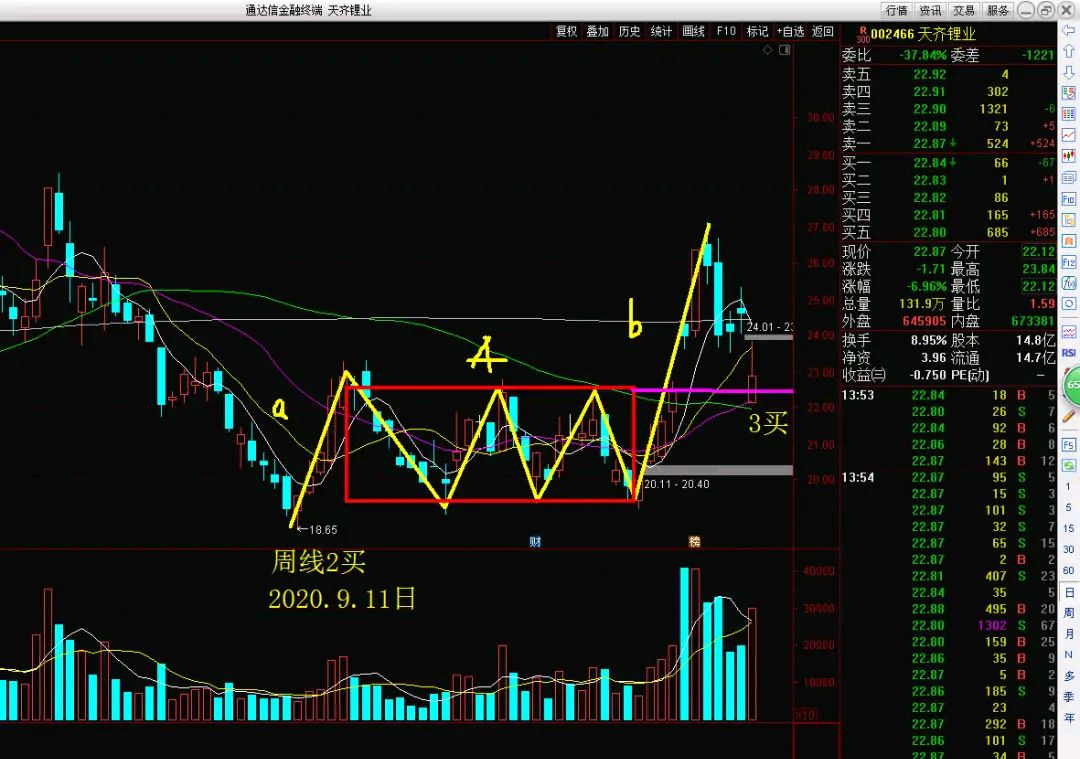Image resolution: width=1080 pixels, height=759 pixels.
Task: Open the 服务 menu
Action: click(x=997, y=10)
